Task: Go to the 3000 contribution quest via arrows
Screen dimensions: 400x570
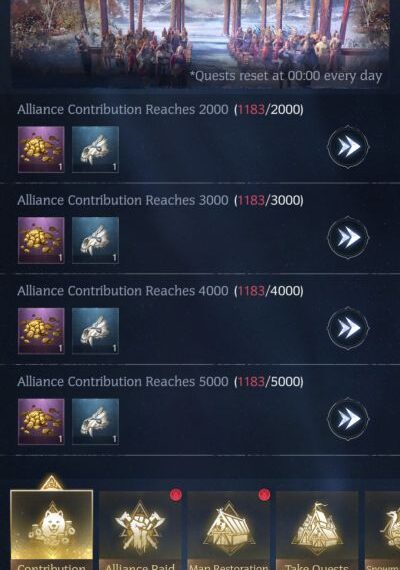Action: [348, 237]
